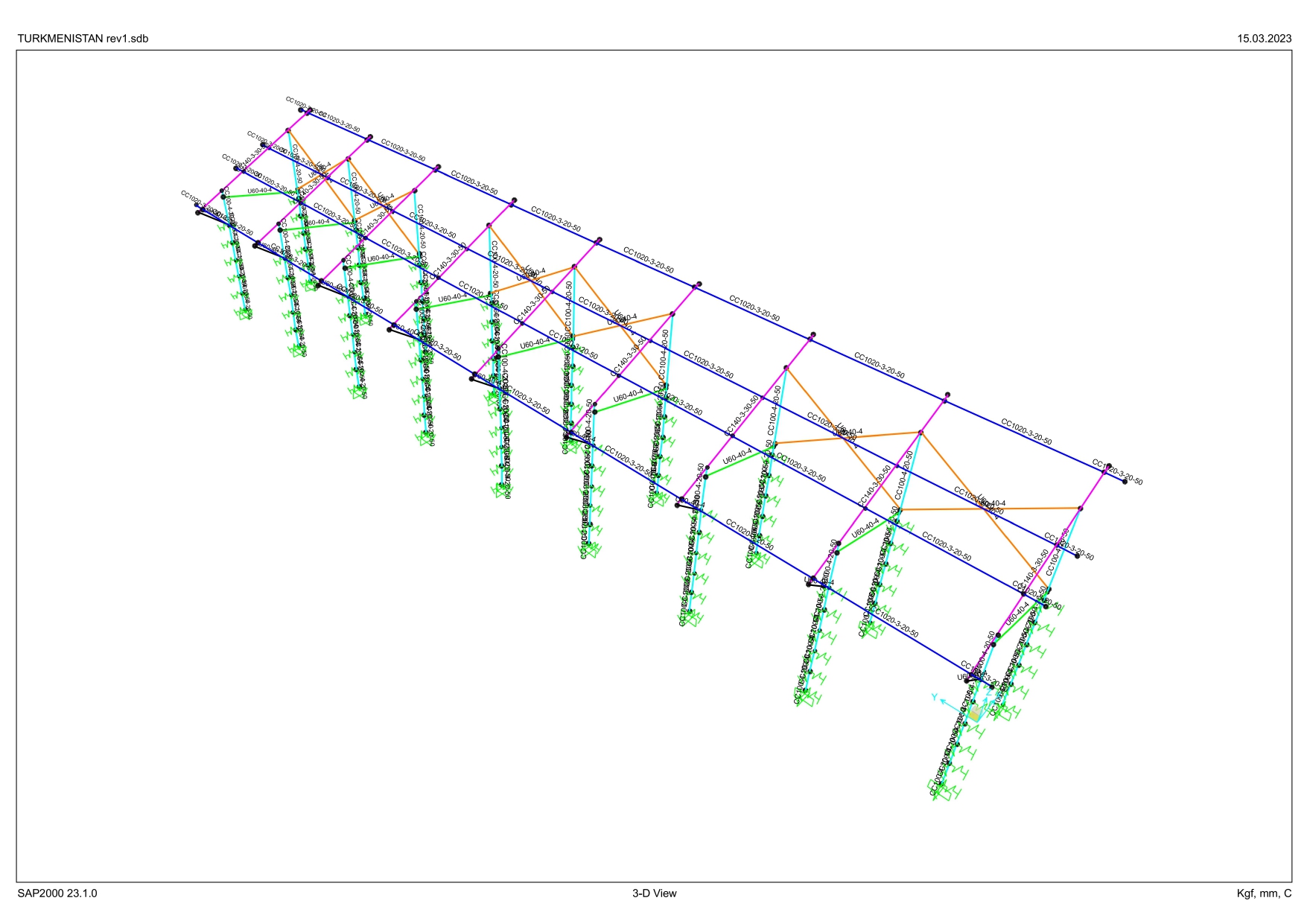The image size is (1307, 924).
Task: Click the 15.03.2023 date stamp
Action: tap(1264, 39)
